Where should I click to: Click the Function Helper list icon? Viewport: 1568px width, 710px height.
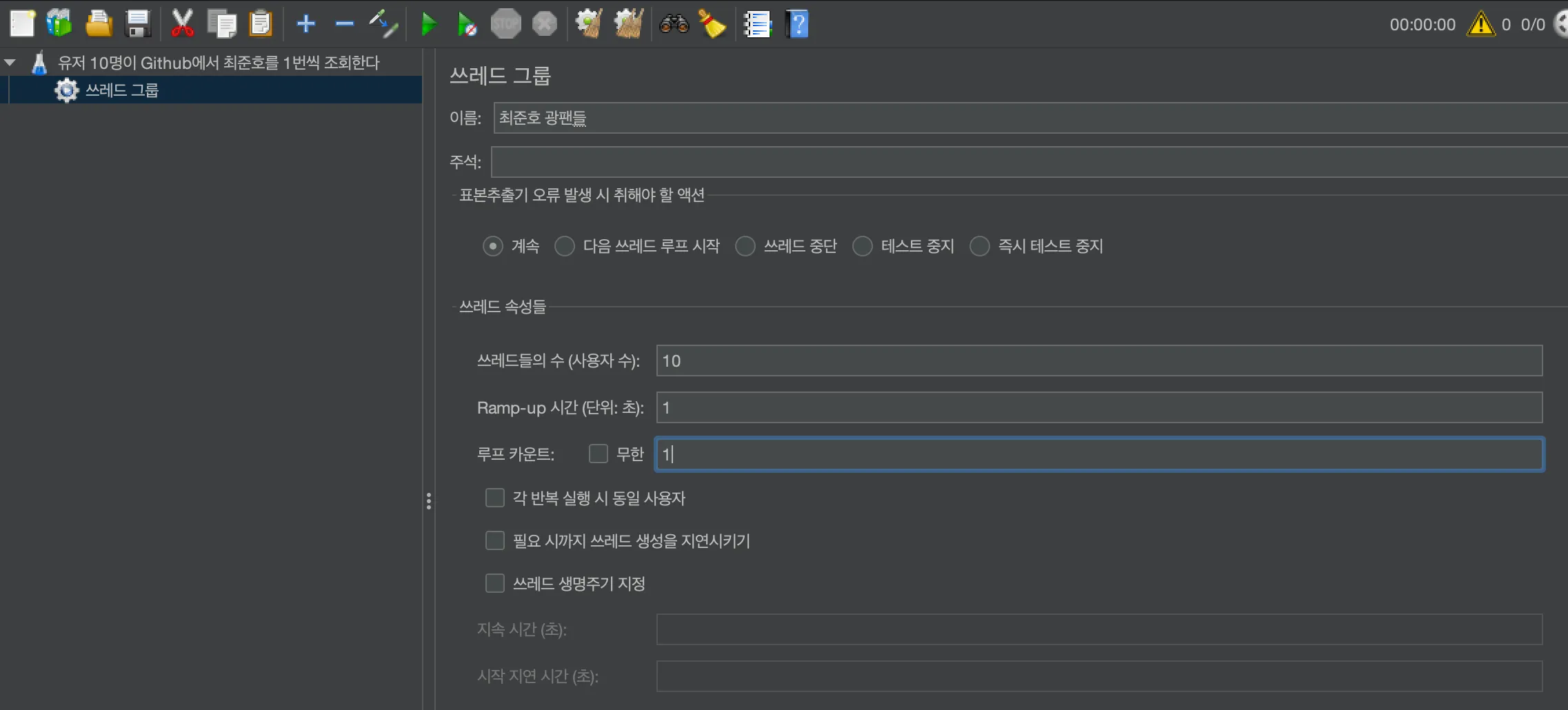click(757, 24)
